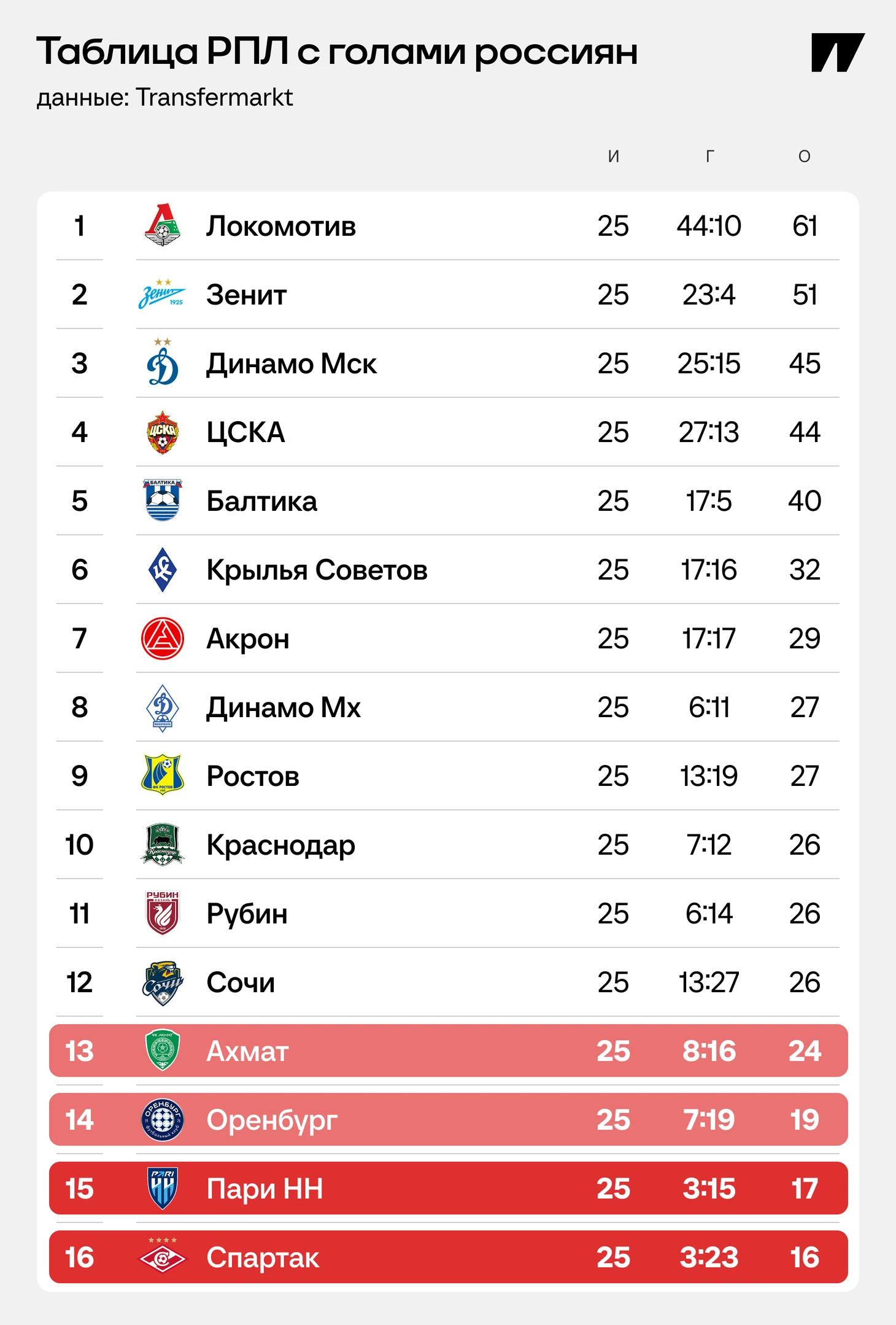Screen dimensions: 896x1325
Task: Click the Krasnodar green emblem
Action: (x=163, y=845)
